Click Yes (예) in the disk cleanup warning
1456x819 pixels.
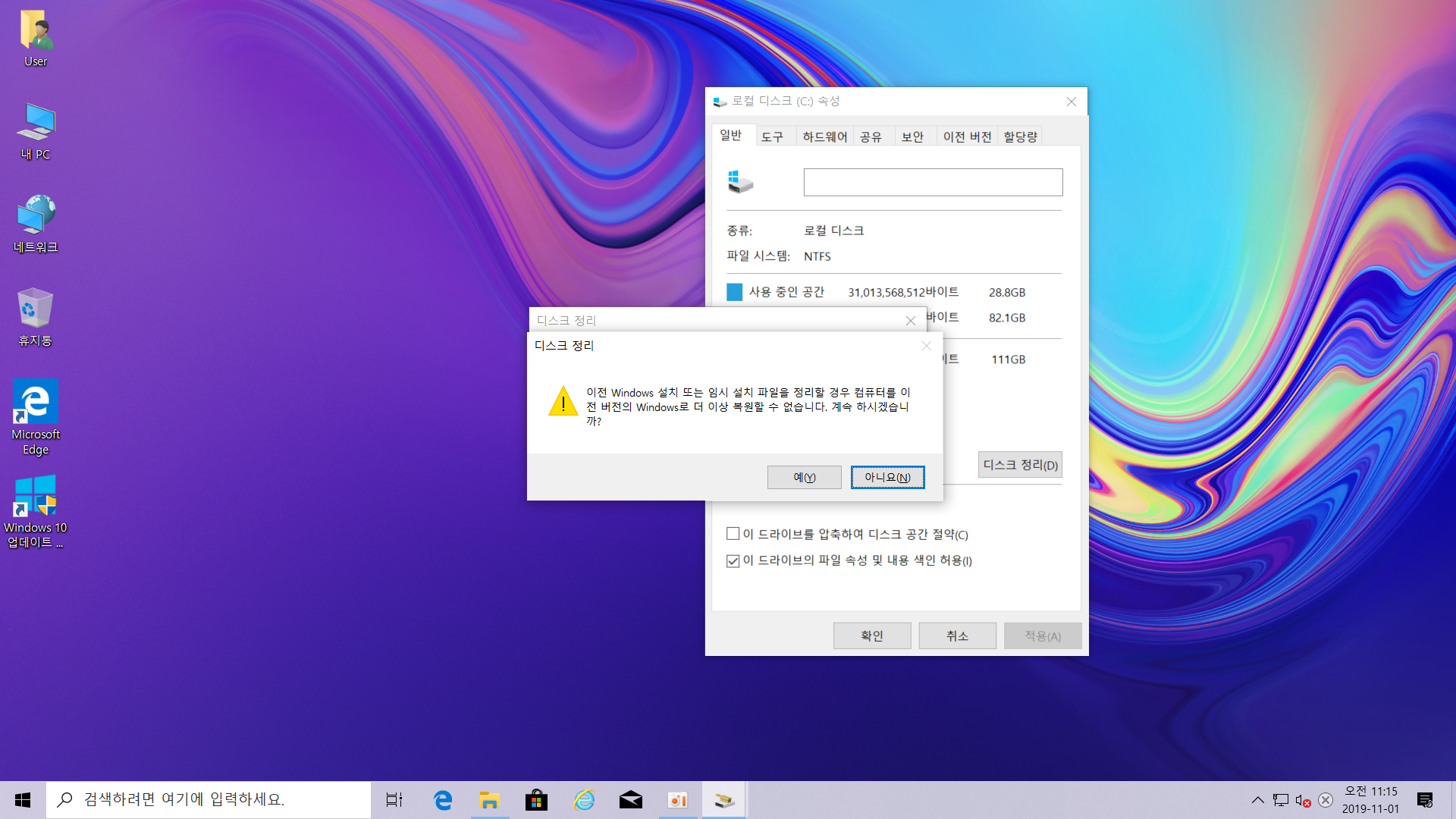804,477
